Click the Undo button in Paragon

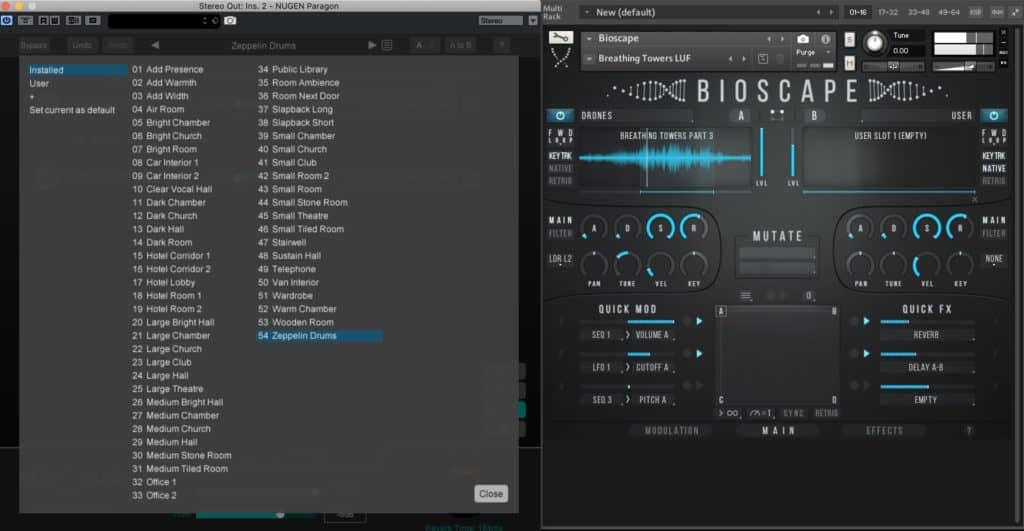click(x=82, y=45)
